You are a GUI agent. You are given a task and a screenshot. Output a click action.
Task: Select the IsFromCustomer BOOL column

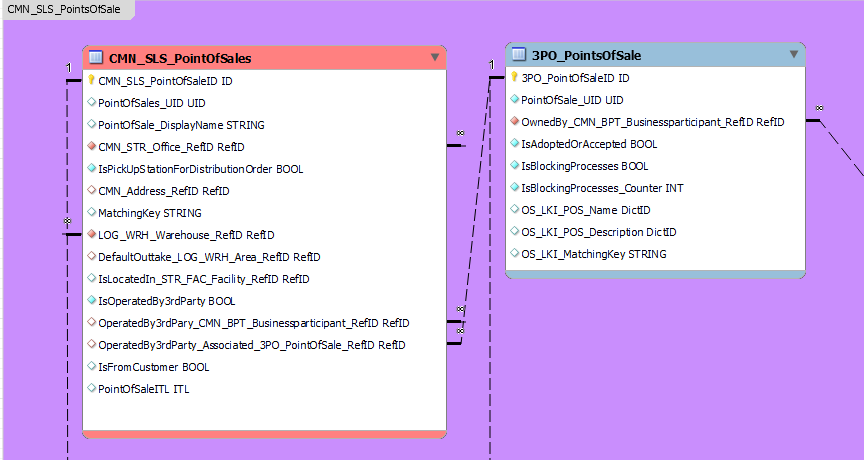click(x=153, y=367)
